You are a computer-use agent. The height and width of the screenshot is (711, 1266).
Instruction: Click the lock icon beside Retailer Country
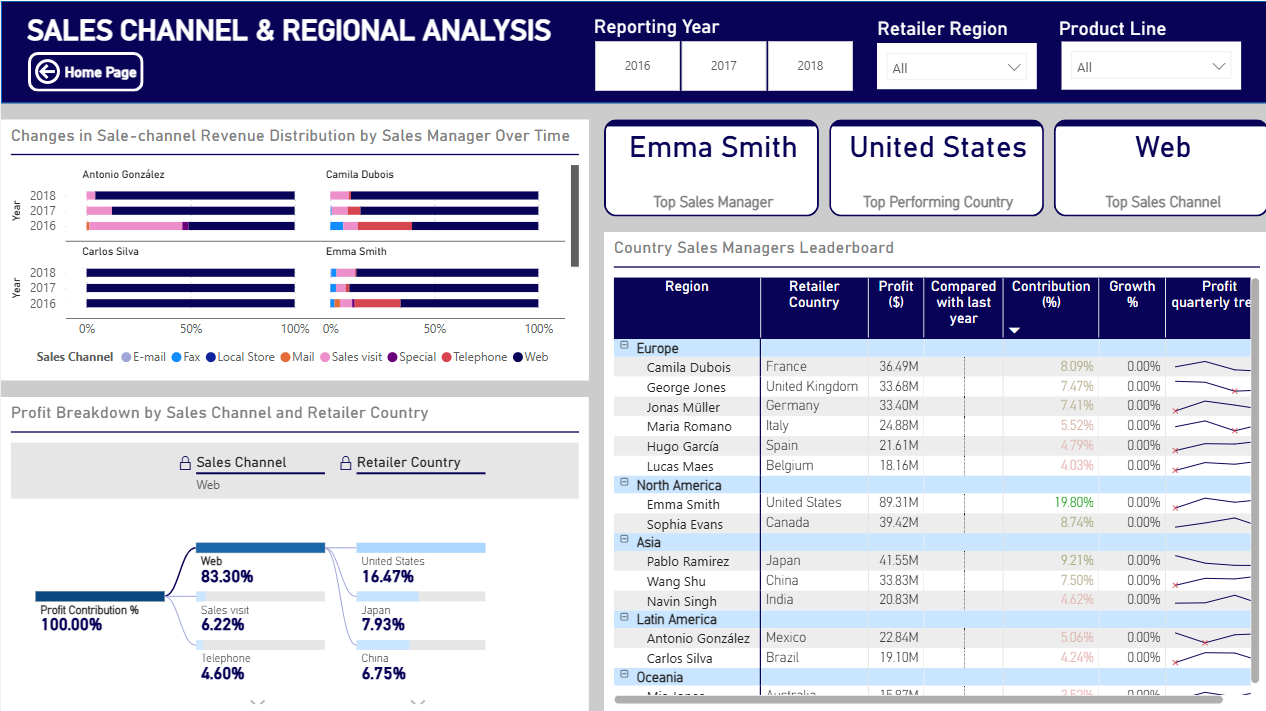(x=345, y=463)
